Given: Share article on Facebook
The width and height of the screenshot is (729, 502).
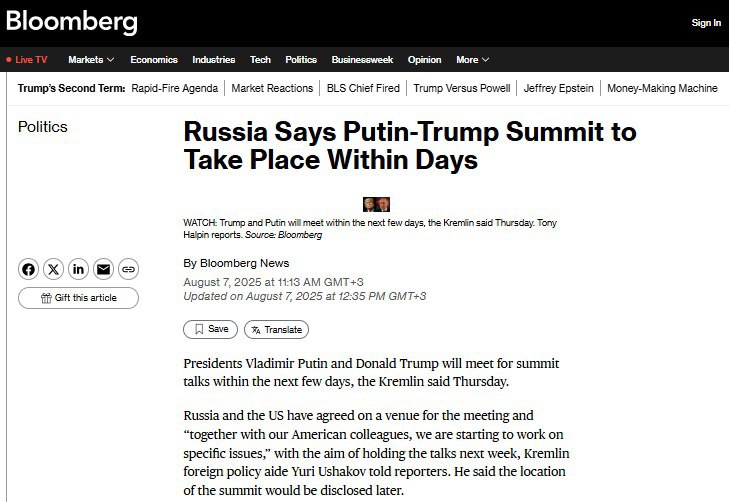Looking at the screenshot, I should point(28,269).
